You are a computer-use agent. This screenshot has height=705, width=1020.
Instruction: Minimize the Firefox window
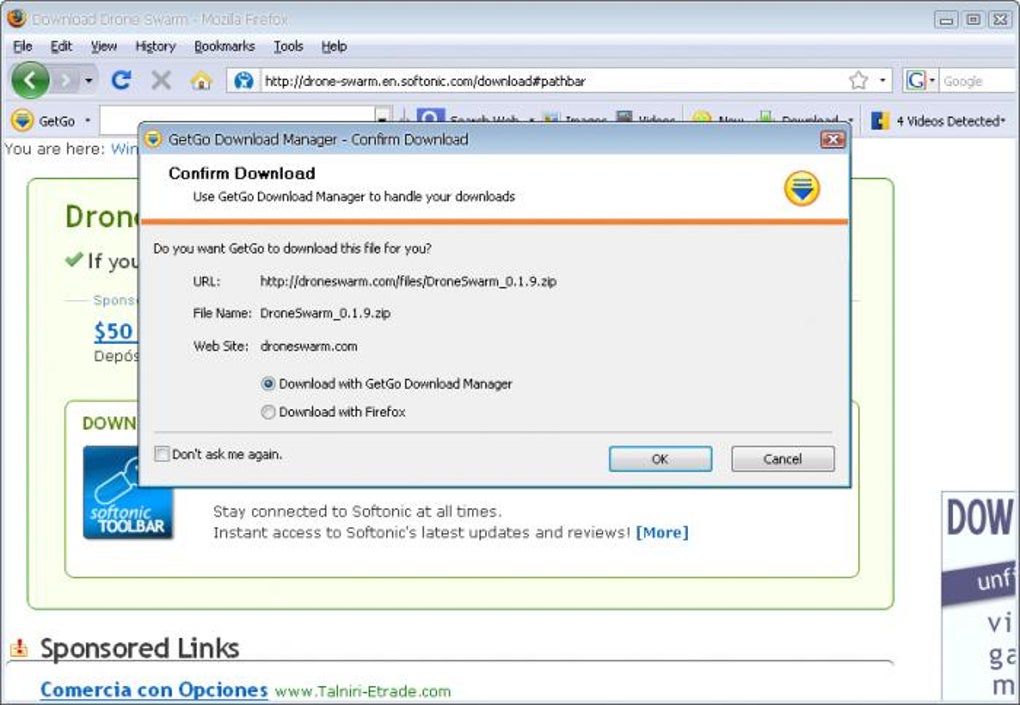pyautogui.click(x=946, y=20)
